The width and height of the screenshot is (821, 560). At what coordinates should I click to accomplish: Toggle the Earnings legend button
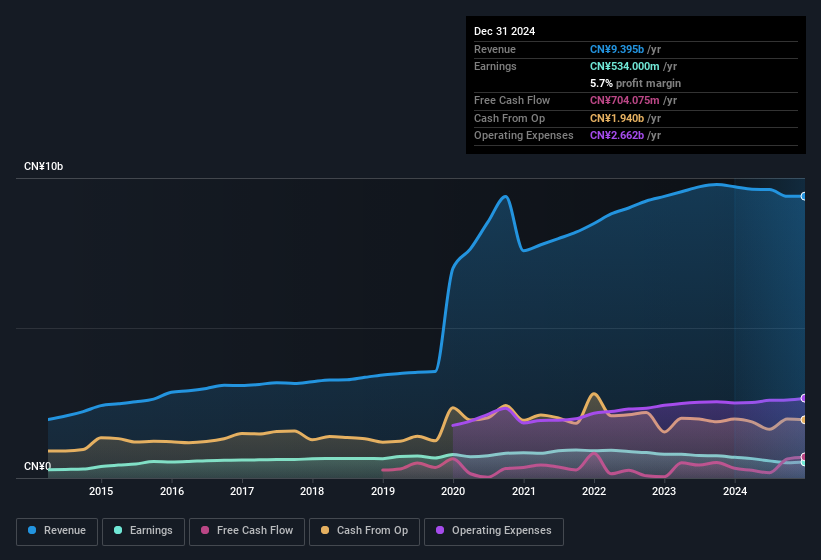tap(143, 531)
